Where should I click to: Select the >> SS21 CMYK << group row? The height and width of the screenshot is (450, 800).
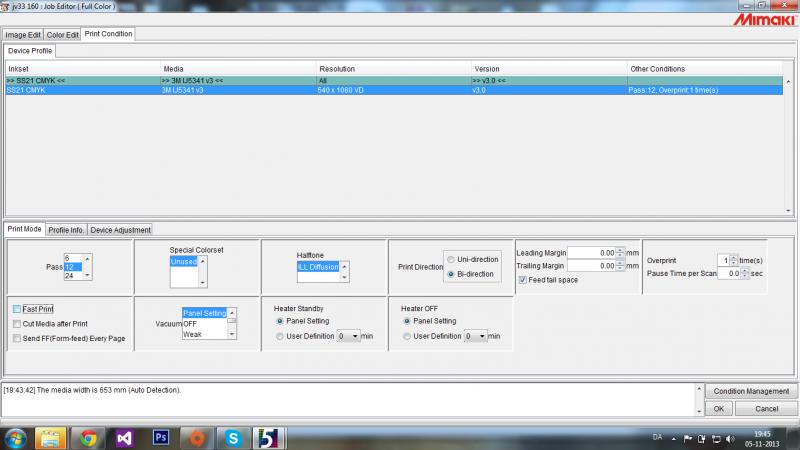[x=394, y=81]
